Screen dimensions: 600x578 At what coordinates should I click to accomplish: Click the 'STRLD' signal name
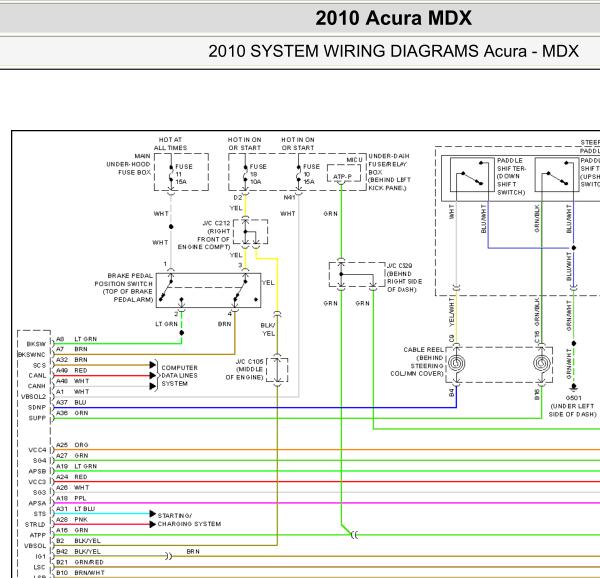[35, 524]
